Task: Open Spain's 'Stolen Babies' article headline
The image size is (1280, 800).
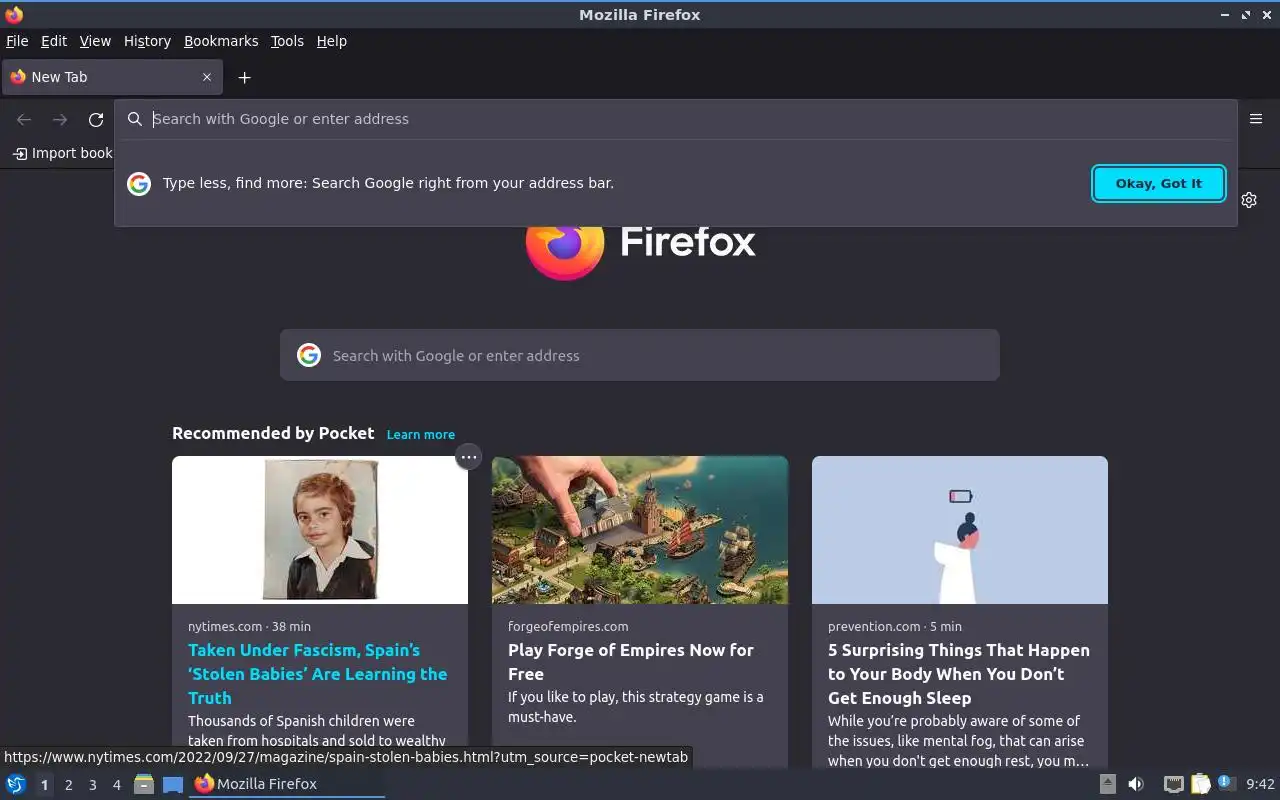Action: (318, 674)
